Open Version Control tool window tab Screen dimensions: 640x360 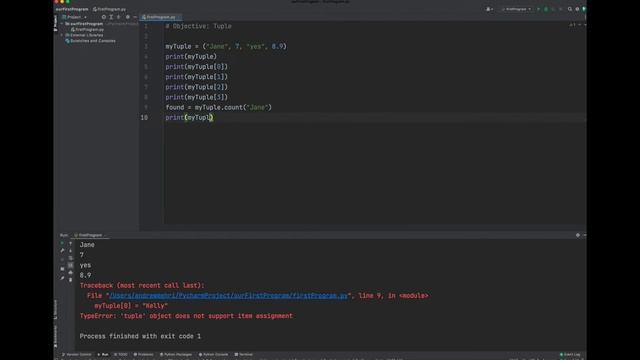click(77, 354)
